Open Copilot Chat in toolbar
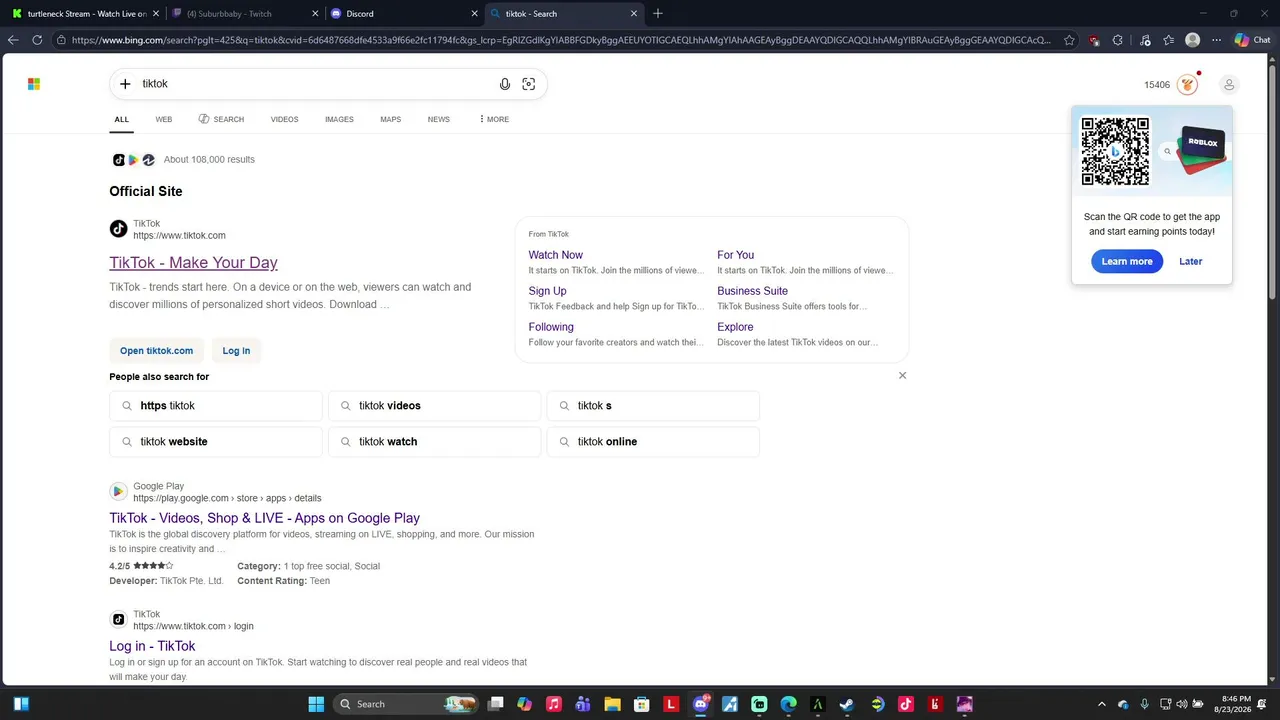 [1253, 40]
